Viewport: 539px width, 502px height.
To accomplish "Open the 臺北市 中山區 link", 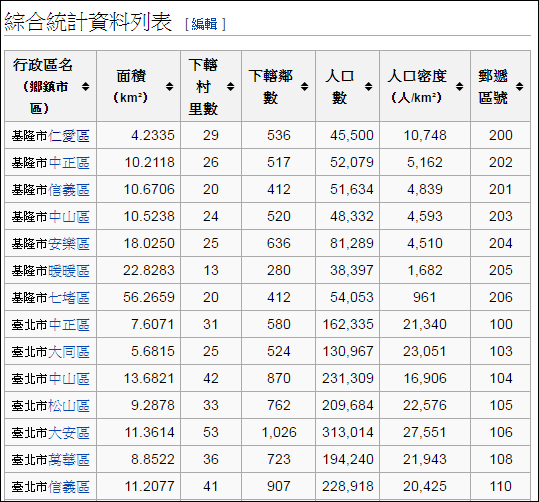I will click(69, 379).
